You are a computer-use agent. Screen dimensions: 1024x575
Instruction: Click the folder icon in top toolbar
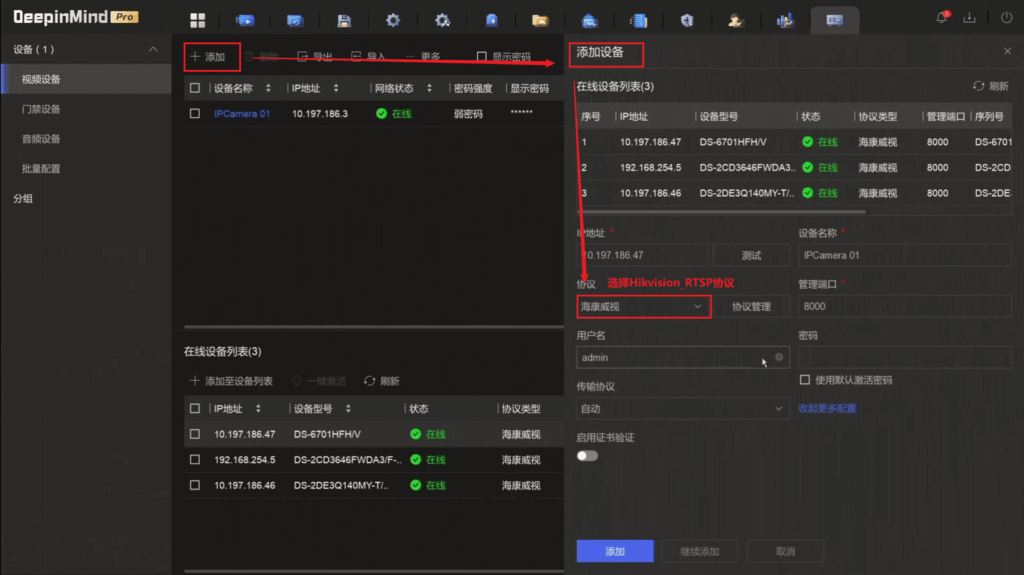click(540, 20)
